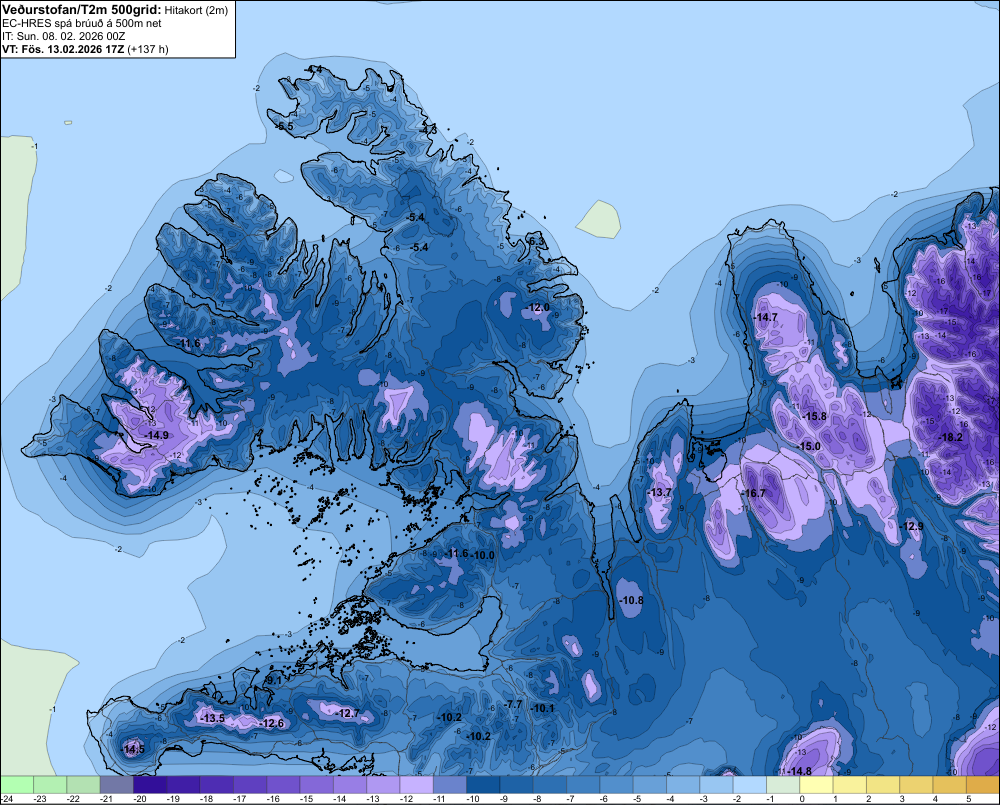
Task: Select the -12.9 temperature label
Action: [x=911, y=526]
